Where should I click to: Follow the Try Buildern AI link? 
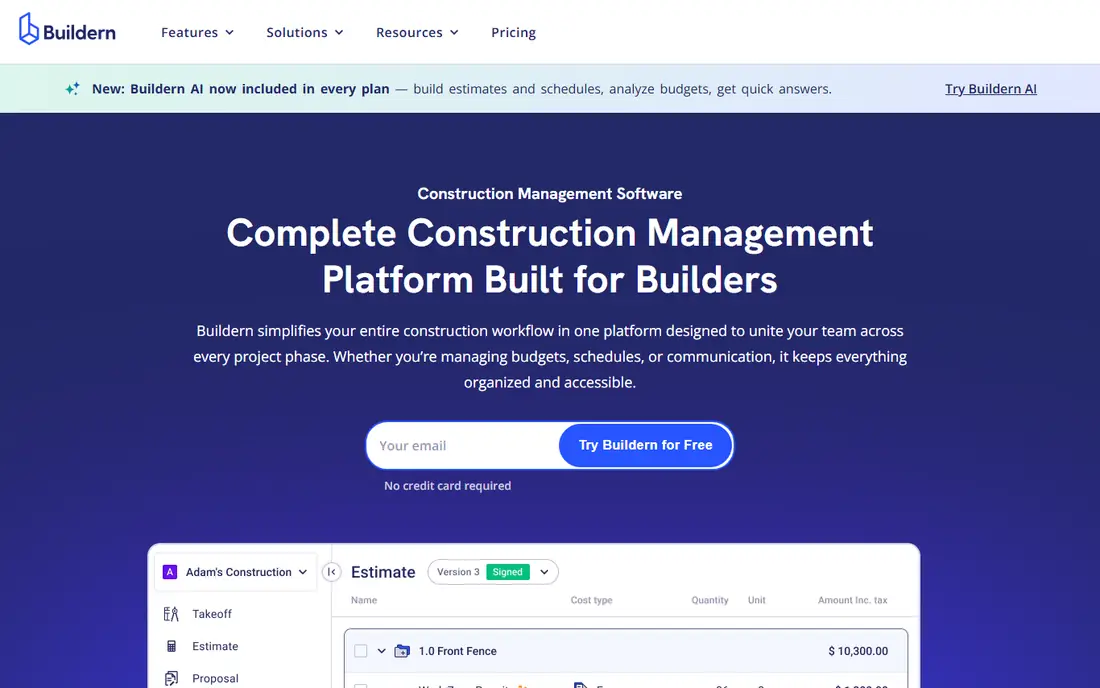pos(991,89)
